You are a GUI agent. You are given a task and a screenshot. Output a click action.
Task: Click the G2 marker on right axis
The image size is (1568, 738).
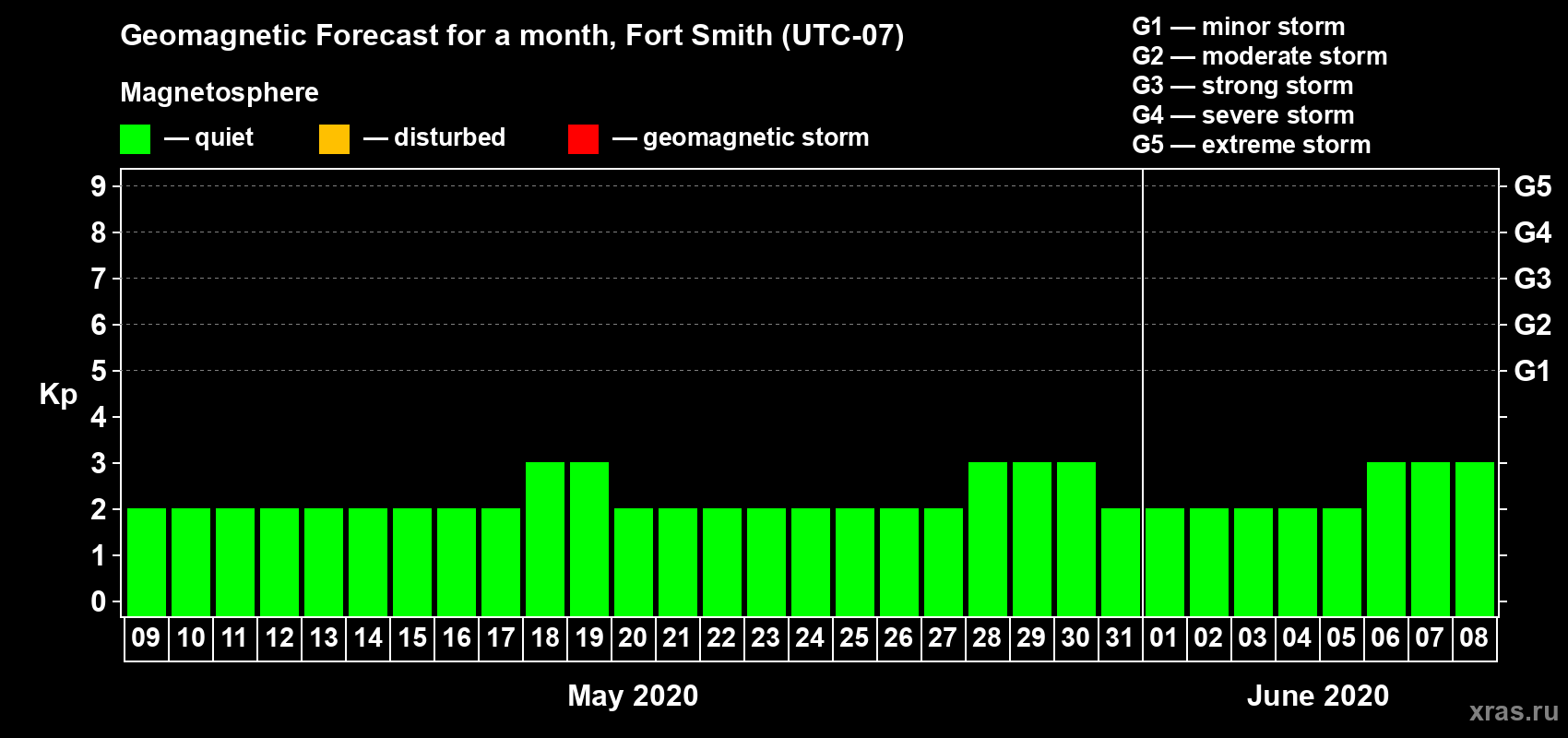(x=1532, y=325)
